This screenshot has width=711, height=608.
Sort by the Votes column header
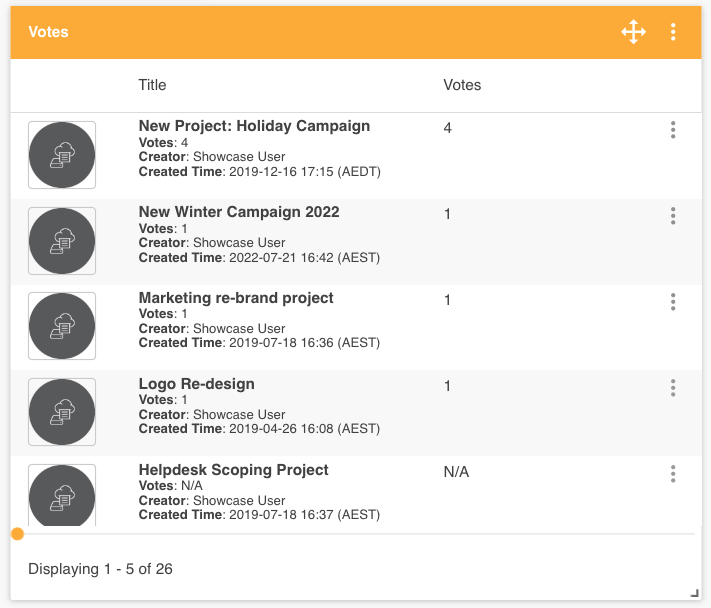[x=462, y=85]
